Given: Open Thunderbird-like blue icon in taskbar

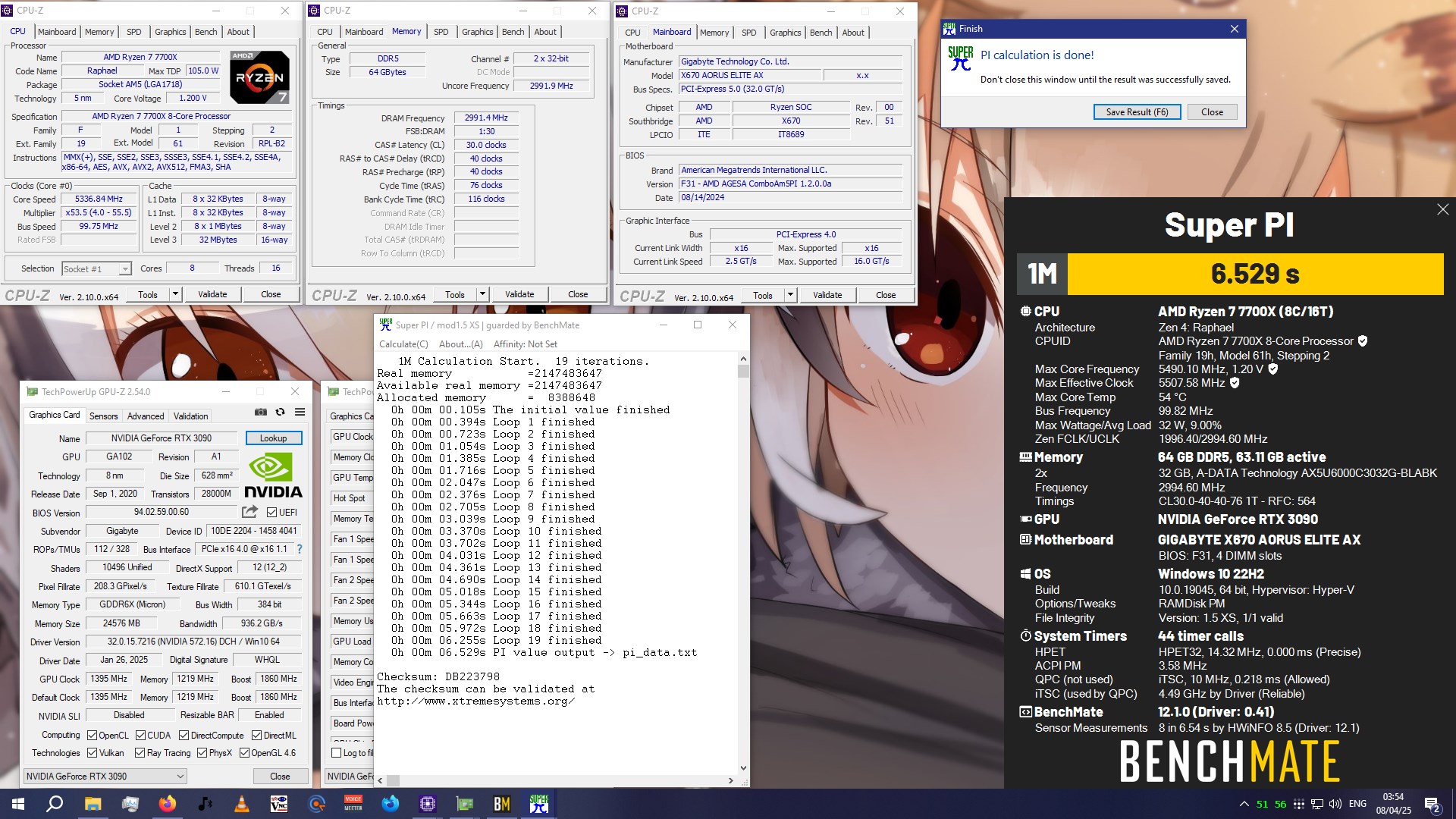Looking at the screenshot, I should click(x=390, y=804).
